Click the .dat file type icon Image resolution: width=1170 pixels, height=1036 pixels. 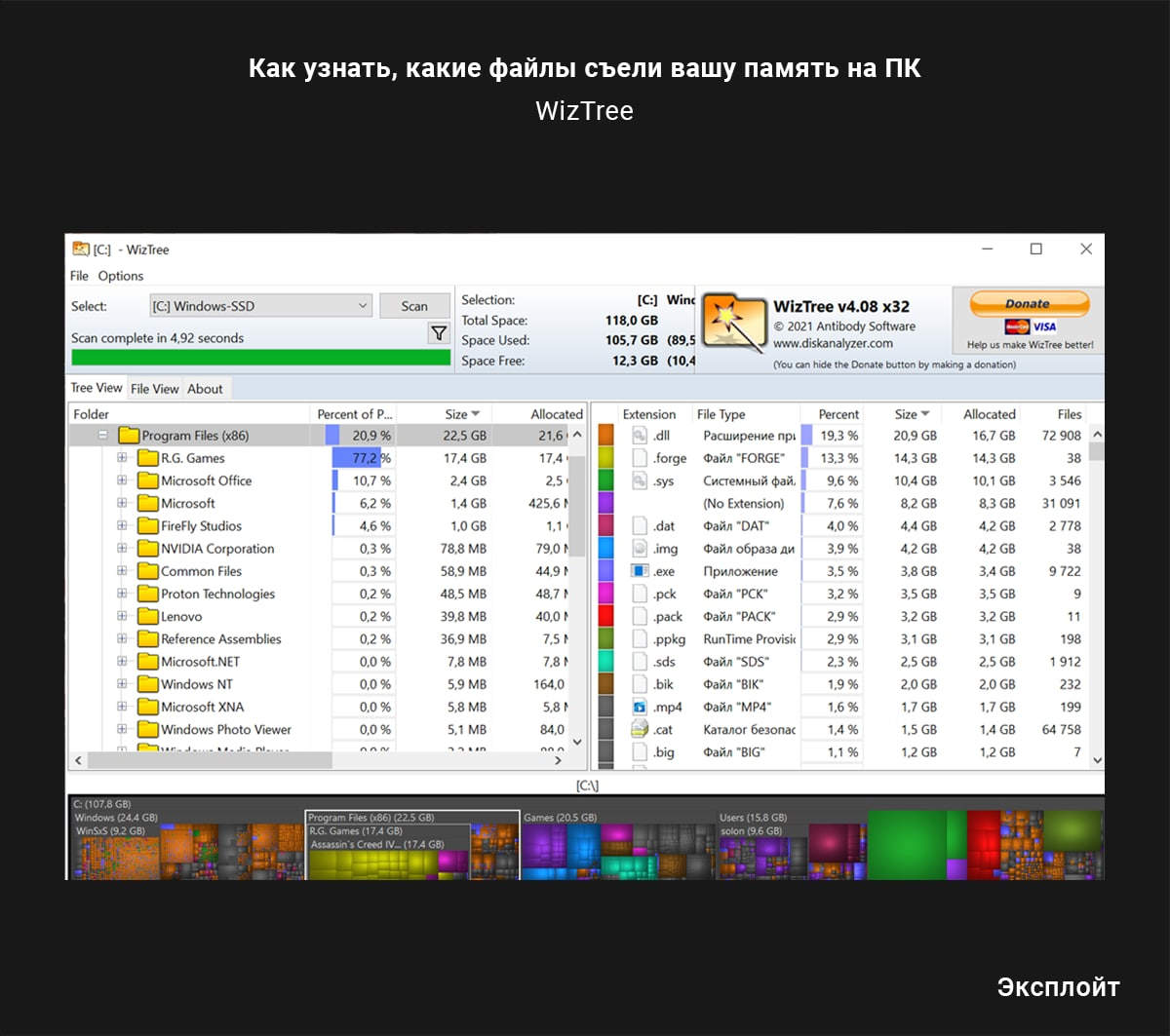click(640, 525)
